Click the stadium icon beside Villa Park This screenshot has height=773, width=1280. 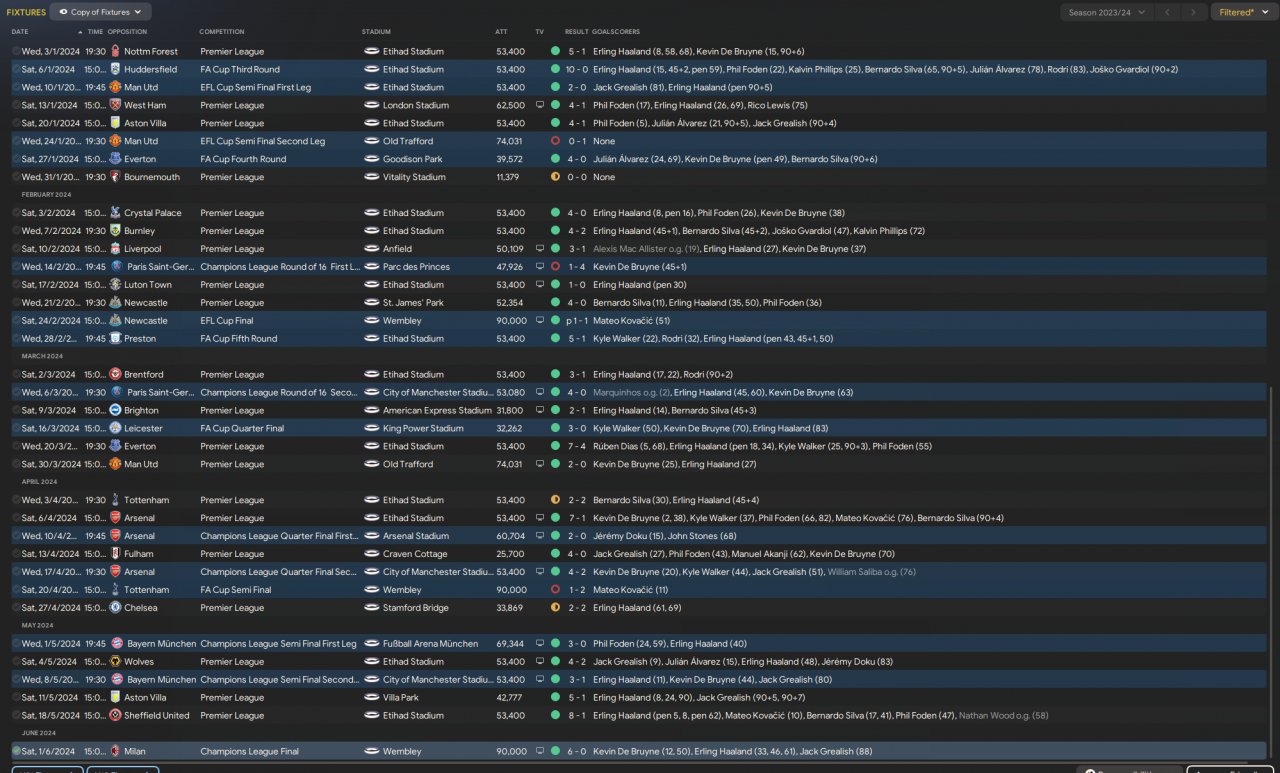pyautogui.click(x=371, y=698)
